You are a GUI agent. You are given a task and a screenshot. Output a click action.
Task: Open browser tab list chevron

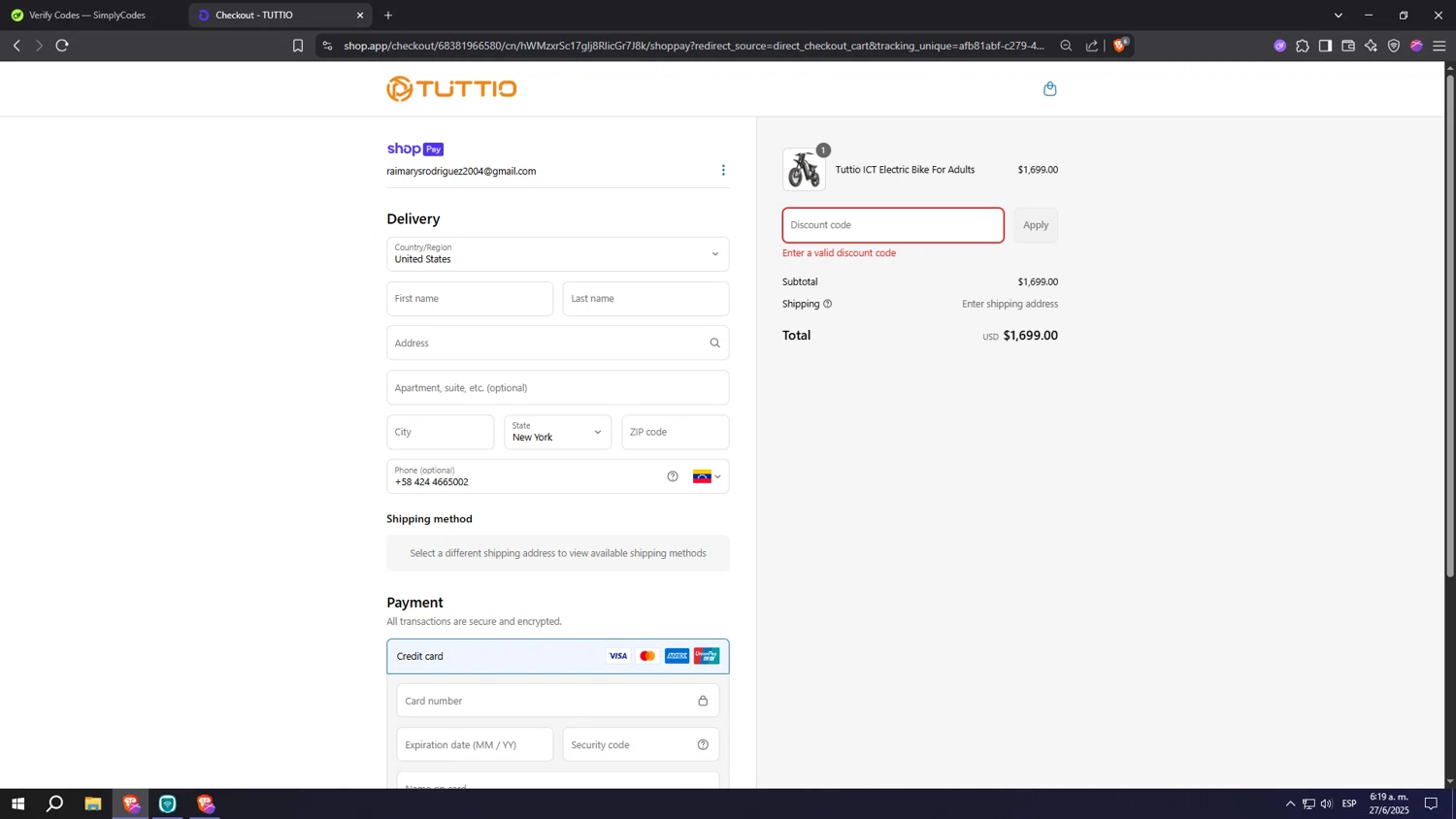tap(1338, 16)
